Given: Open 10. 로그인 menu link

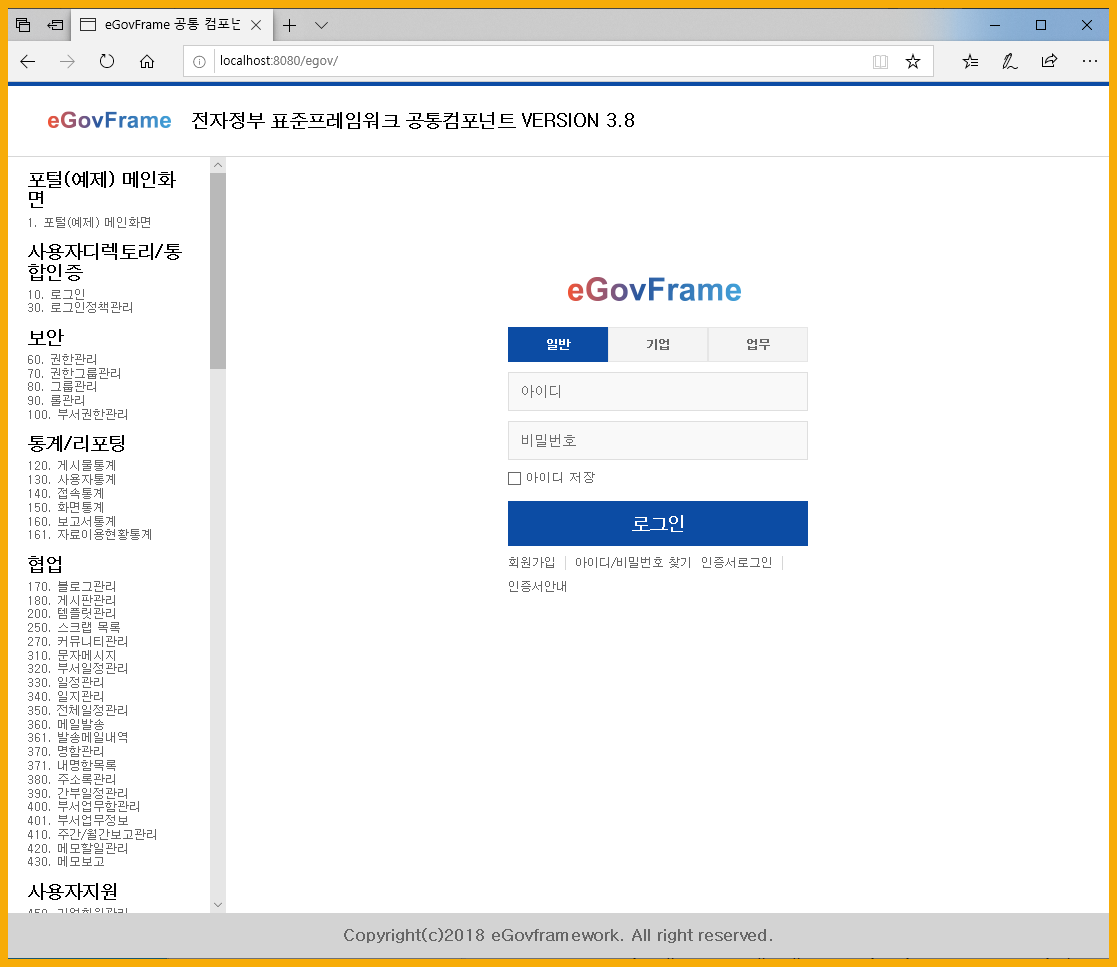Looking at the screenshot, I should pyautogui.click(x=56, y=294).
